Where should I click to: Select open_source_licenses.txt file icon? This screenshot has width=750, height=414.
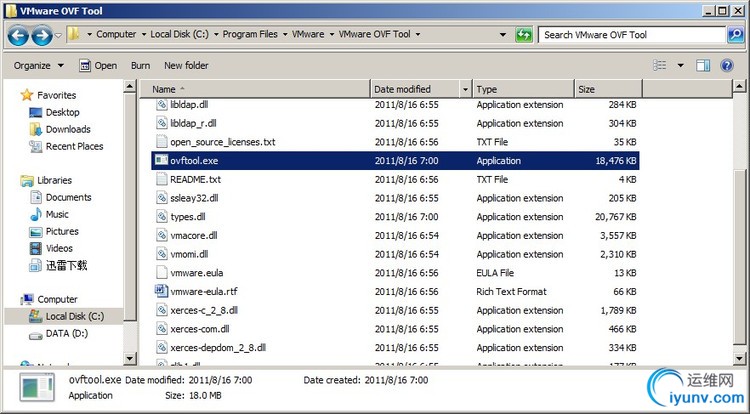162,142
